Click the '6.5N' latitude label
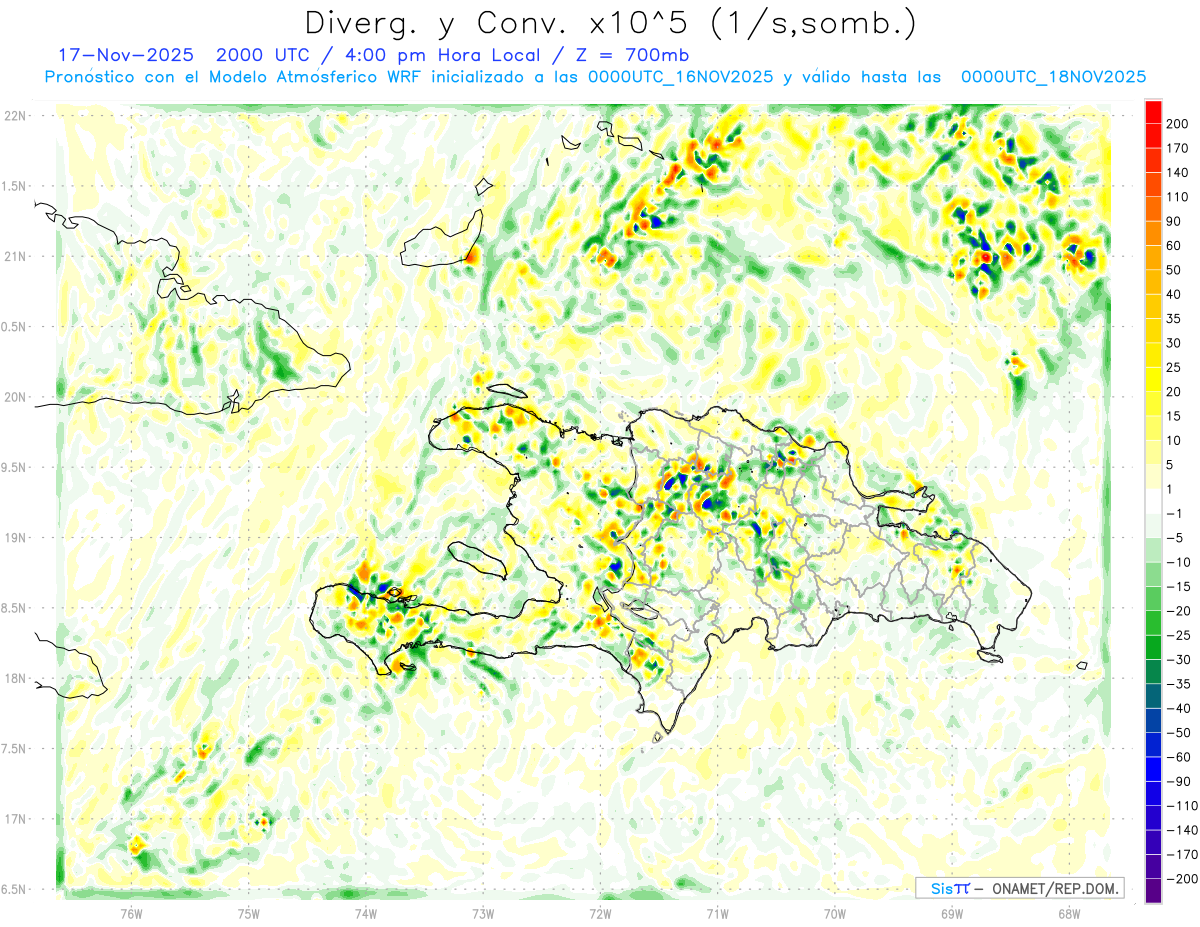Image resolution: width=1200 pixels, height=927 pixels. (x=15, y=889)
